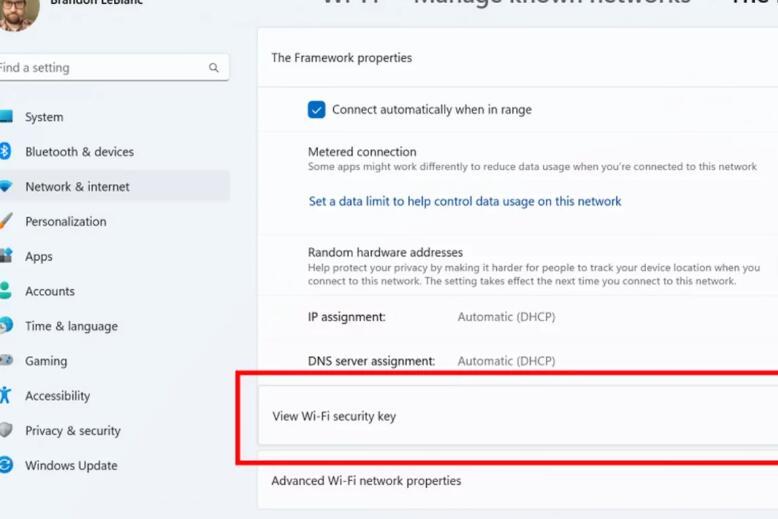
Task: Click the Windows Update sync icon
Action: coord(5,465)
